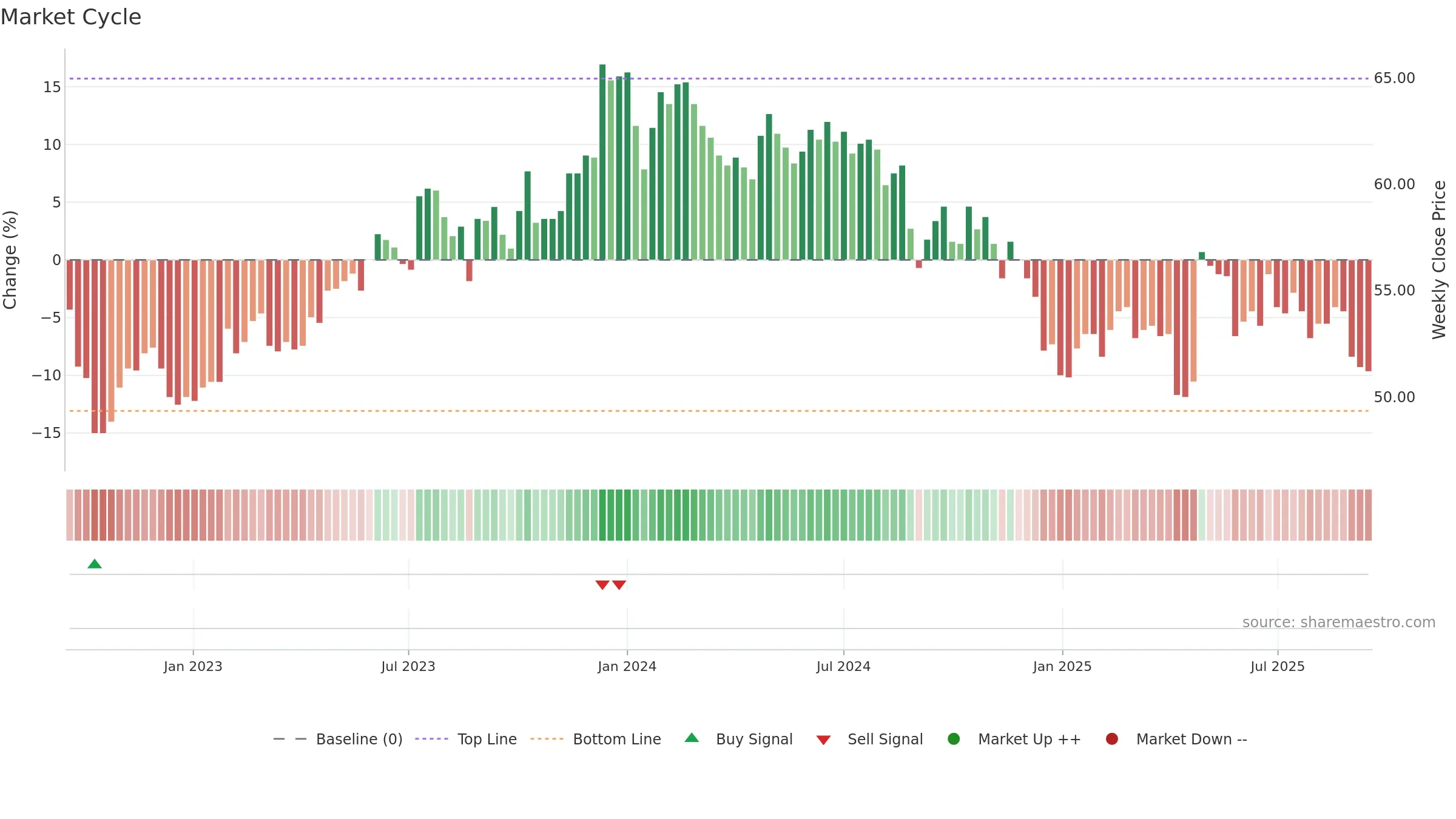This screenshot has width=1456, height=819.
Task: Click the orange dotted Bottom Line on chart
Action: pyautogui.click(x=719, y=411)
